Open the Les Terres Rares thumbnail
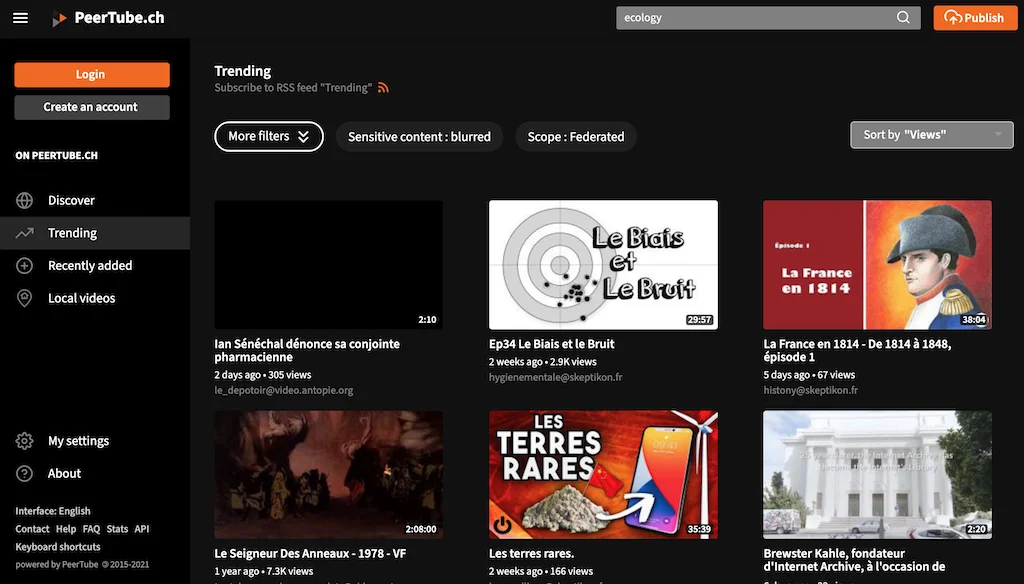This screenshot has width=1024, height=584. pyautogui.click(x=603, y=475)
